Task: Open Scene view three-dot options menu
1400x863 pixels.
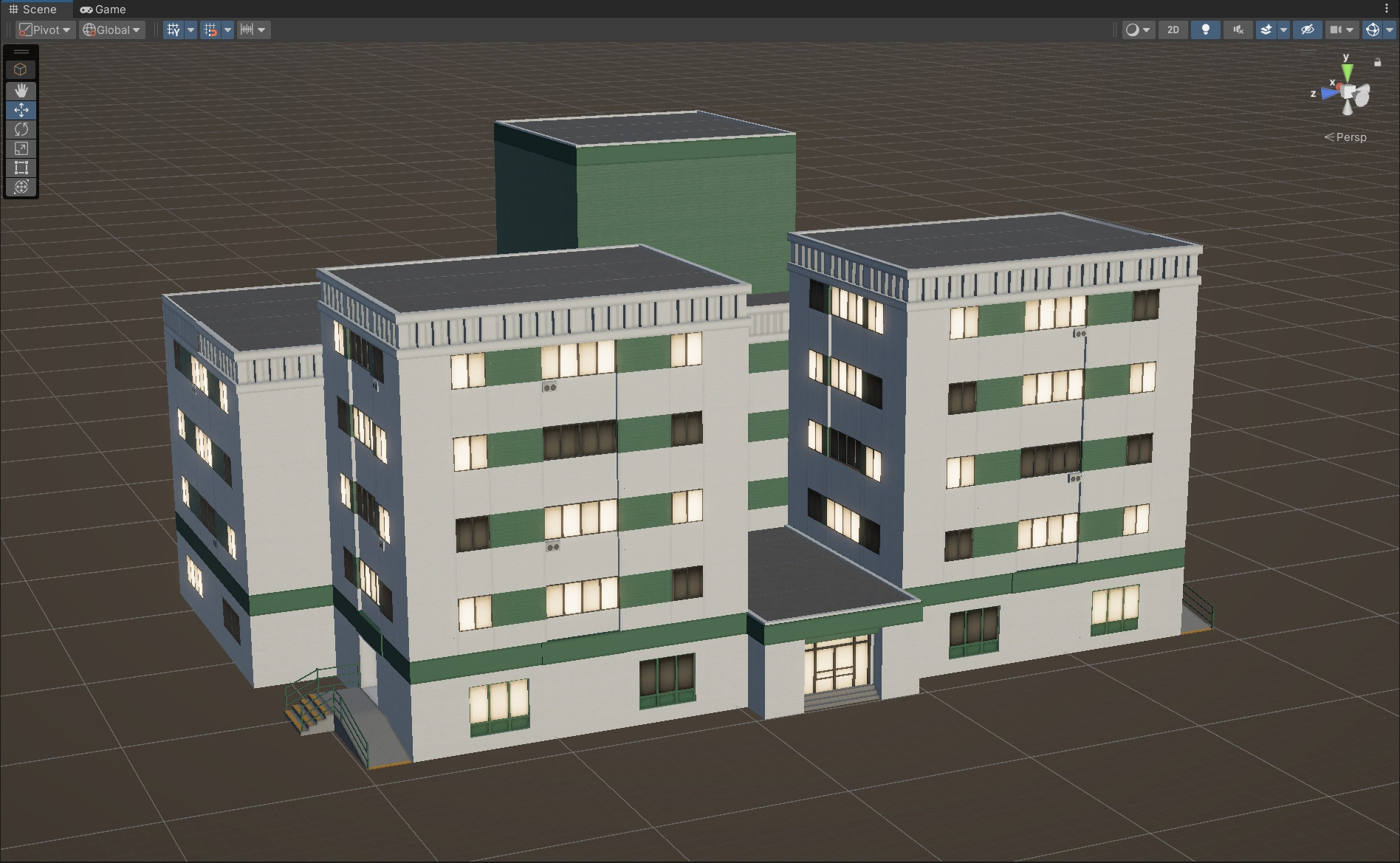Action: pyautogui.click(x=1387, y=9)
